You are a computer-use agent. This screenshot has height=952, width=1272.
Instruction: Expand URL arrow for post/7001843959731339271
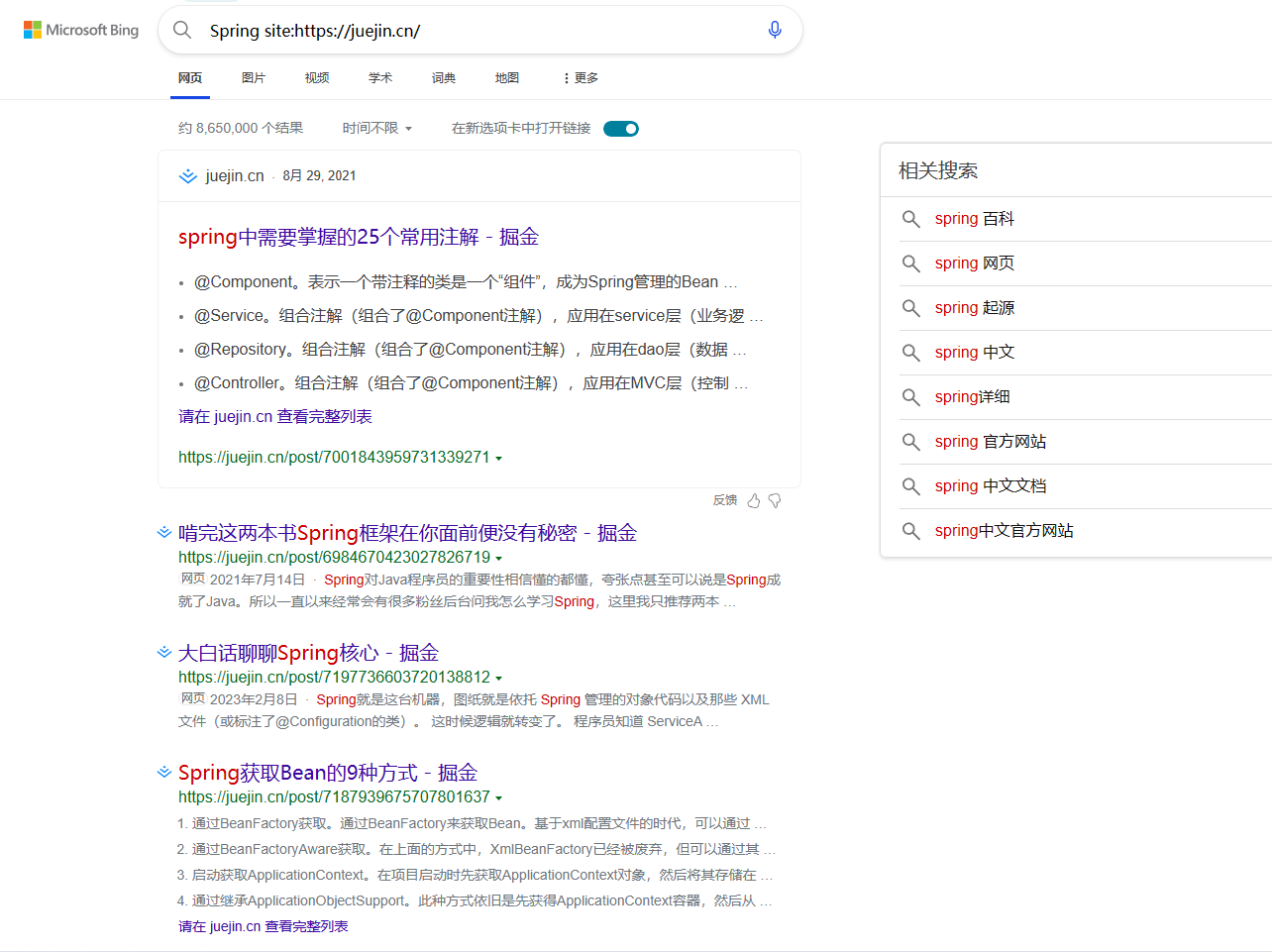click(x=498, y=458)
